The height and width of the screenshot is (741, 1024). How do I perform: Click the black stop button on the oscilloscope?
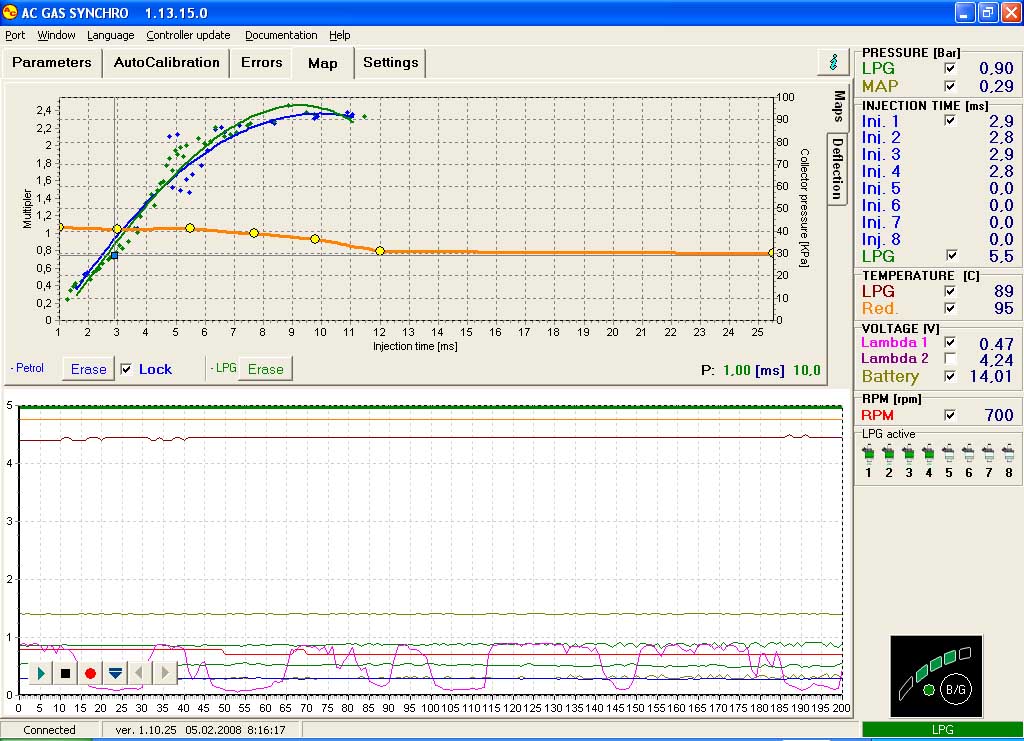[66, 673]
